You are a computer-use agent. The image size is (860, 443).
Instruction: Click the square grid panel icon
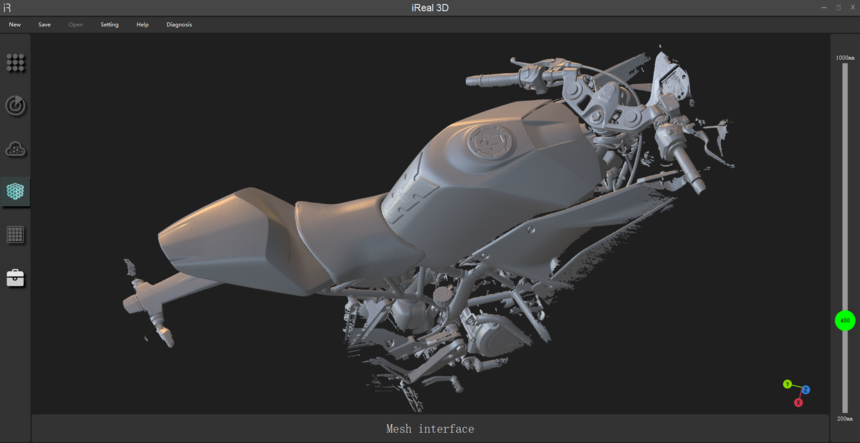tap(15, 235)
